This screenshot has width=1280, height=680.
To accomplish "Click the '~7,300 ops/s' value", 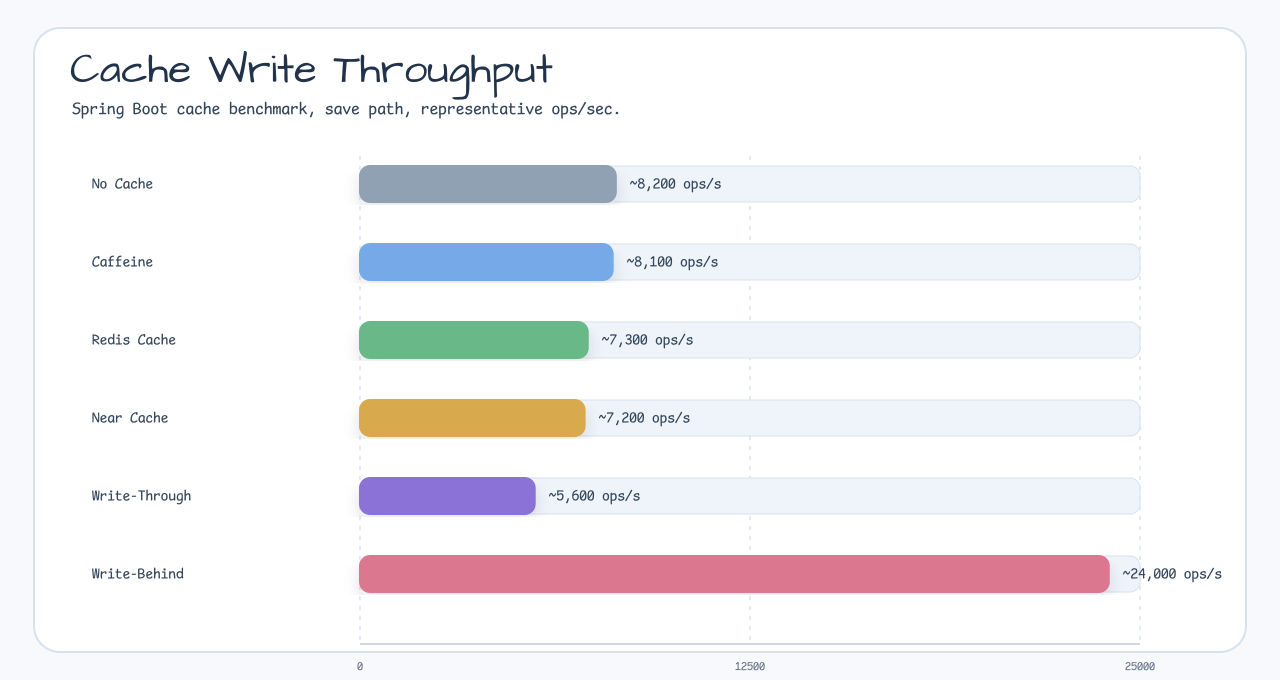I will tap(647, 340).
